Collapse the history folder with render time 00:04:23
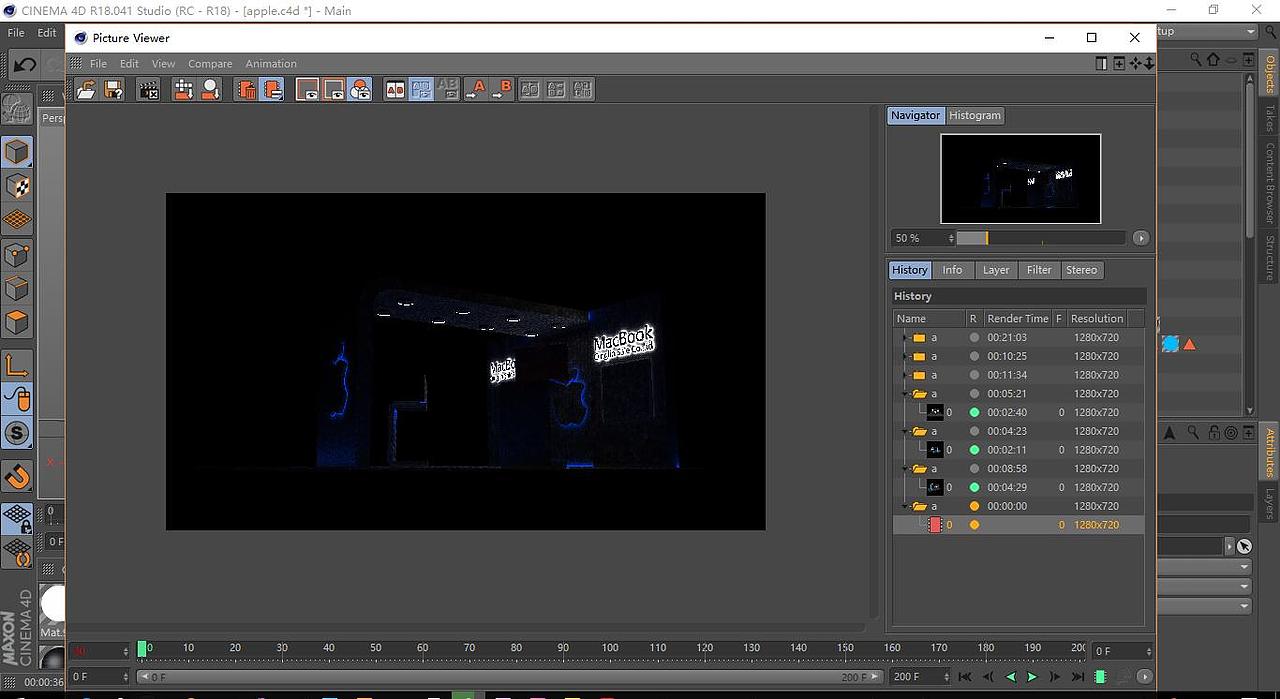This screenshot has width=1280, height=699. coord(904,431)
